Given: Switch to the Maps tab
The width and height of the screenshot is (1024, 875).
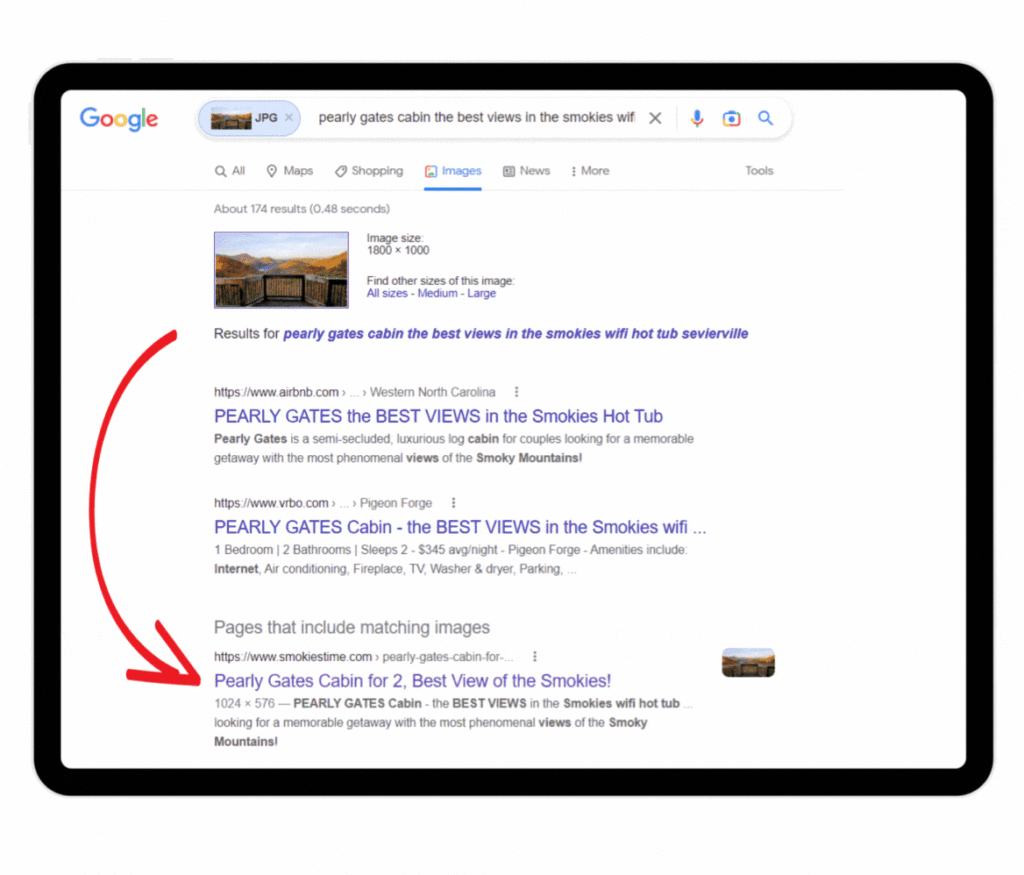Looking at the screenshot, I should pyautogui.click(x=289, y=171).
